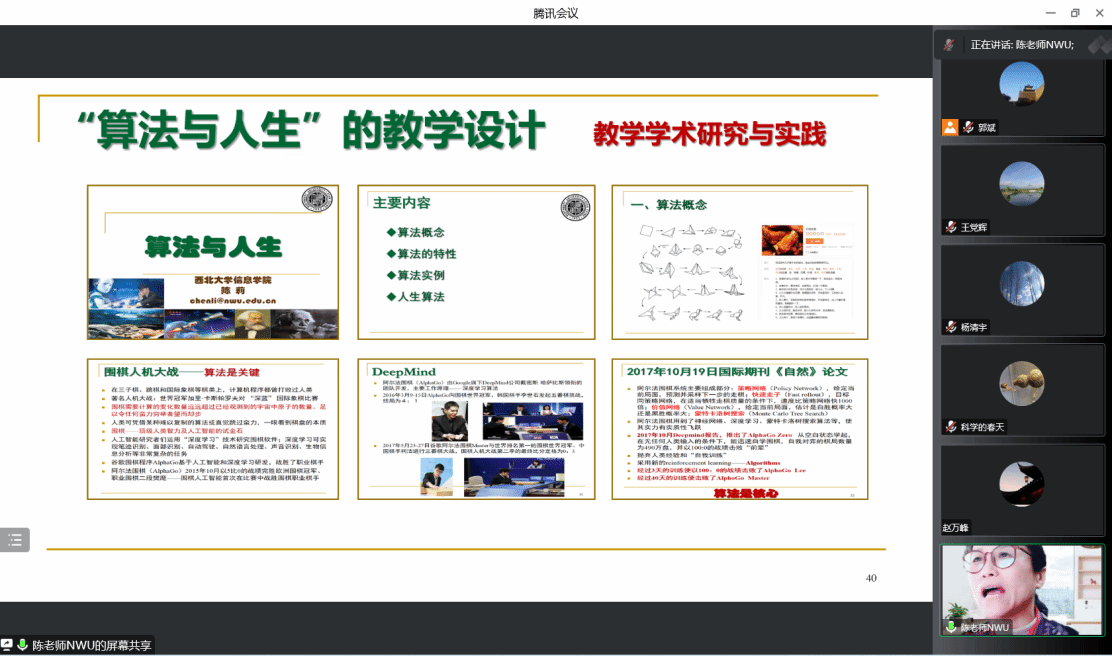Click the DeepMind slide thumbnail
Viewport: 1112px width, 656px height.
(x=476, y=429)
